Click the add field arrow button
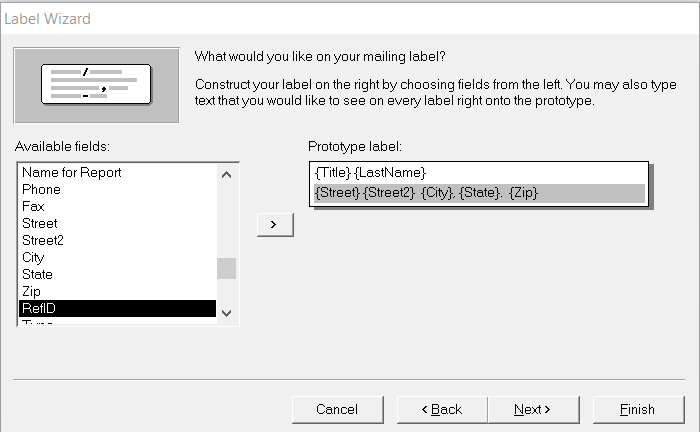The image size is (700, 432). pos(275,225)
